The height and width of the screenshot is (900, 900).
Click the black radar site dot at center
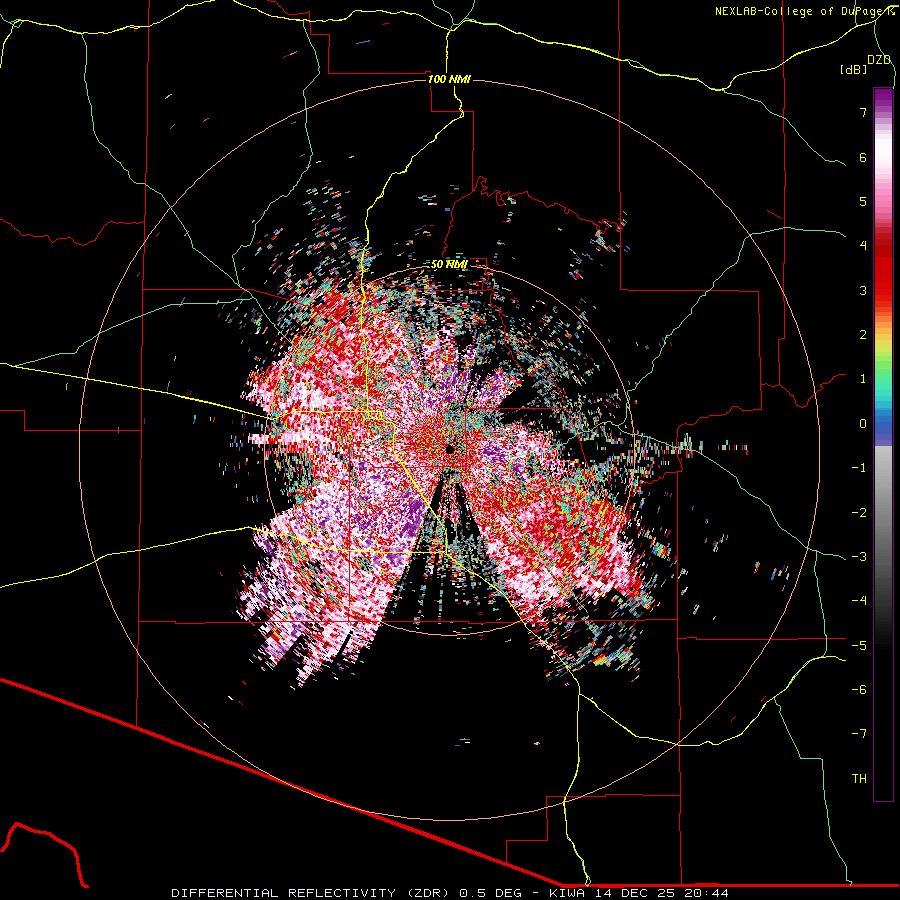[x=450, y=449]
